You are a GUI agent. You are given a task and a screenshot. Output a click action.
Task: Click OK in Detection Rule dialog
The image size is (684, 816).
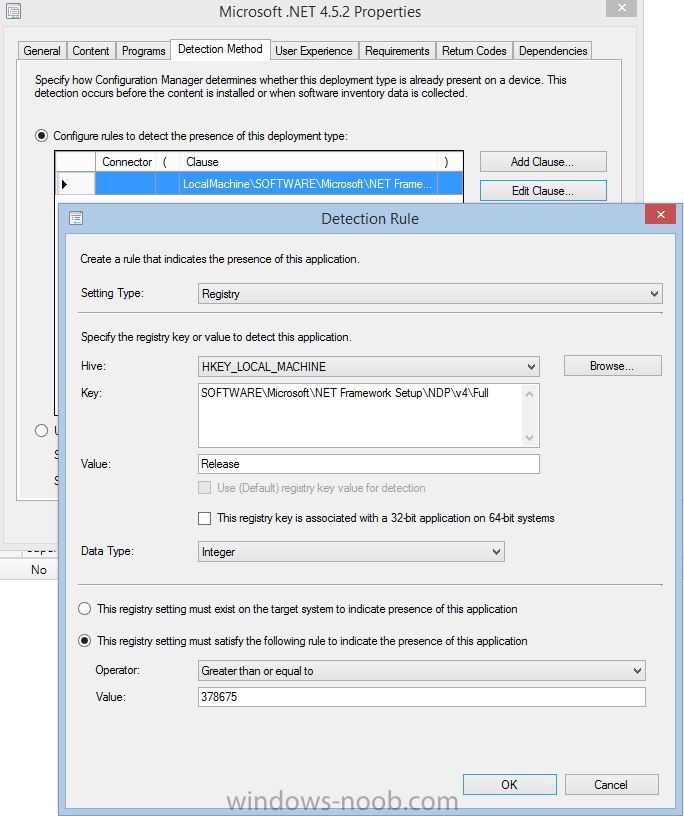pyautogui.click(x=510, y=784)
